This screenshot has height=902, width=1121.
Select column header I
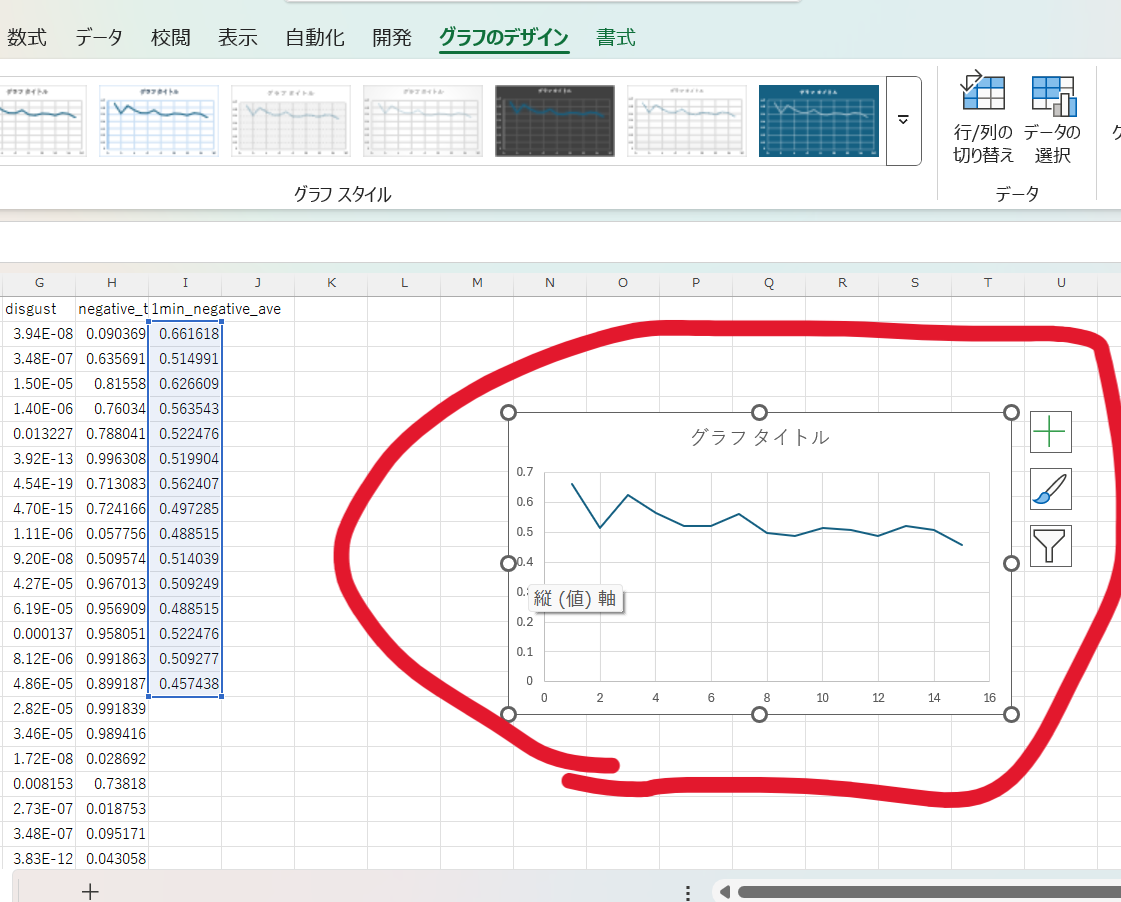coord(184,283)
